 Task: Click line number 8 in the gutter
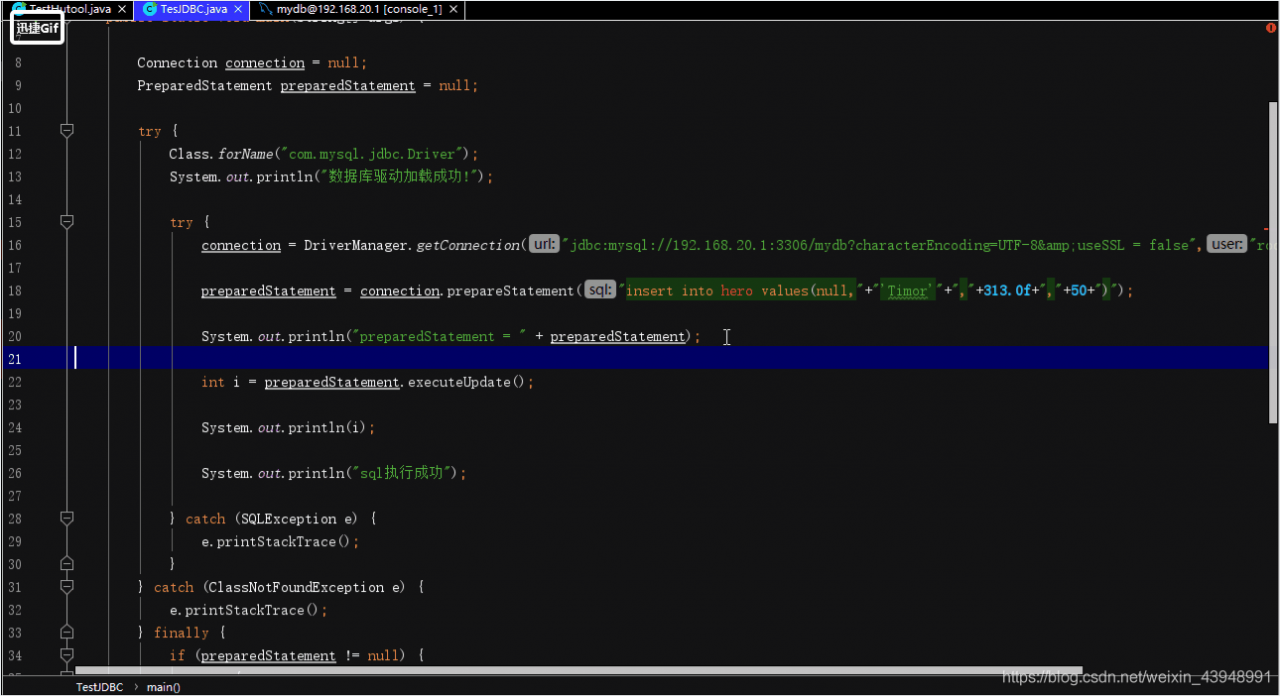click(x=17, y=63)
